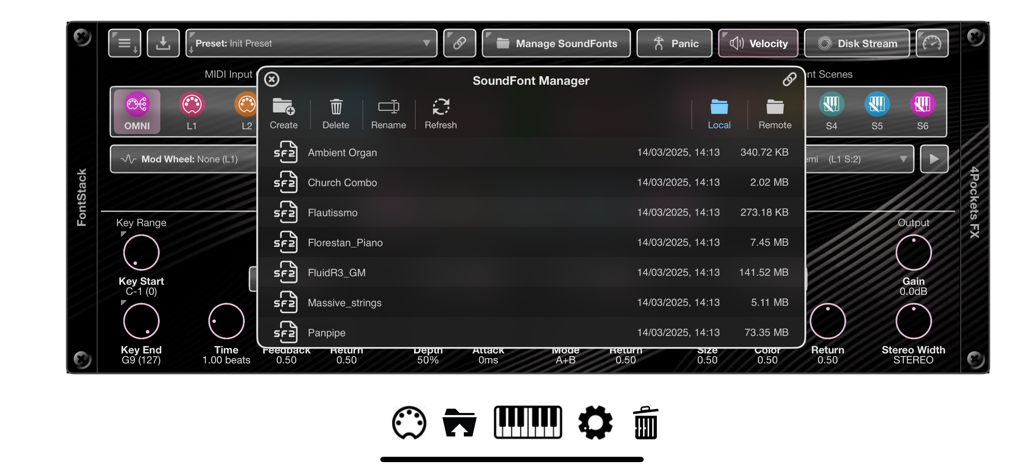Select the Church Combo soundfont
The width and height of the screenshot is (1024, 471).
click(x=530, y=182)
